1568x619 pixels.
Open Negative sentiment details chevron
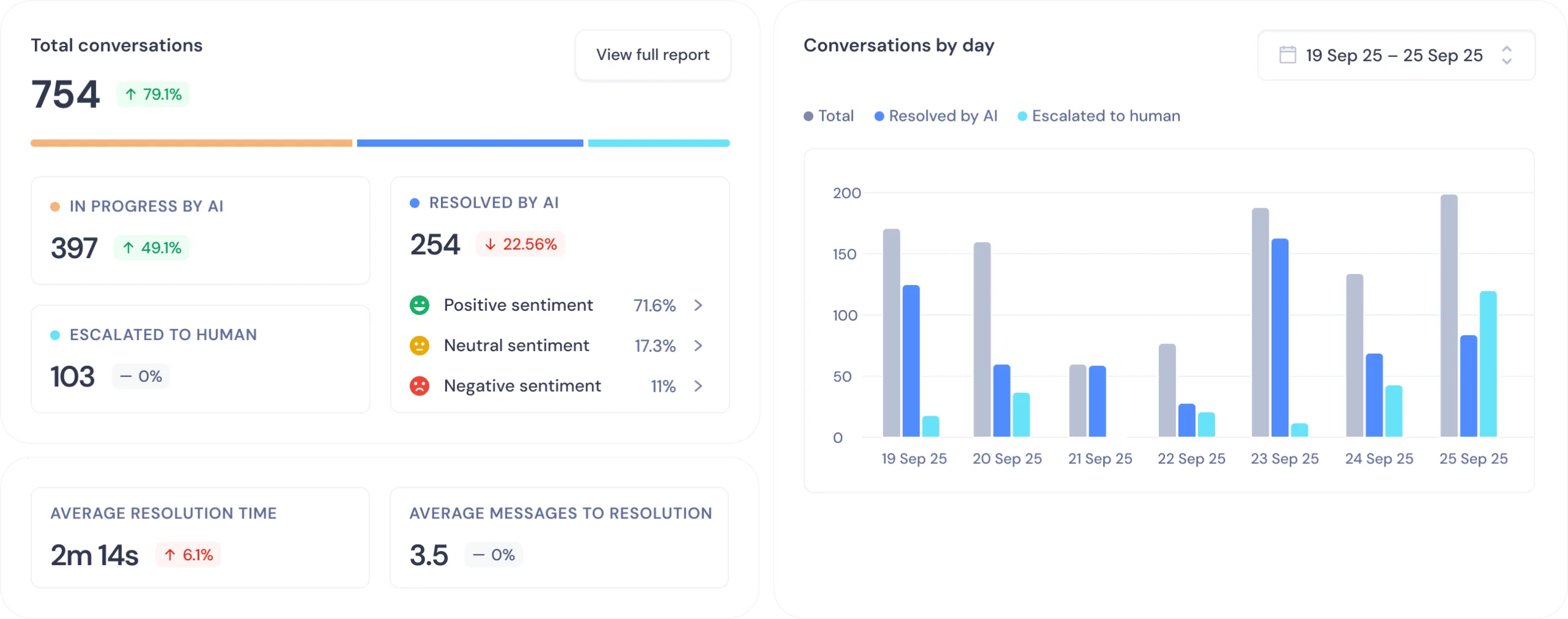(x=698, y=386)
